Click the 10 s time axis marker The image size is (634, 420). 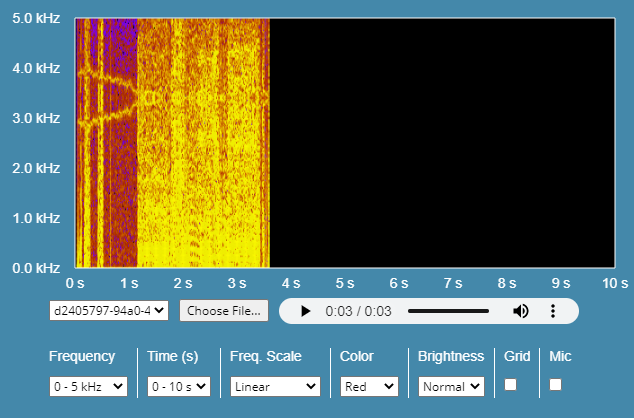click(x=614, y=283)
